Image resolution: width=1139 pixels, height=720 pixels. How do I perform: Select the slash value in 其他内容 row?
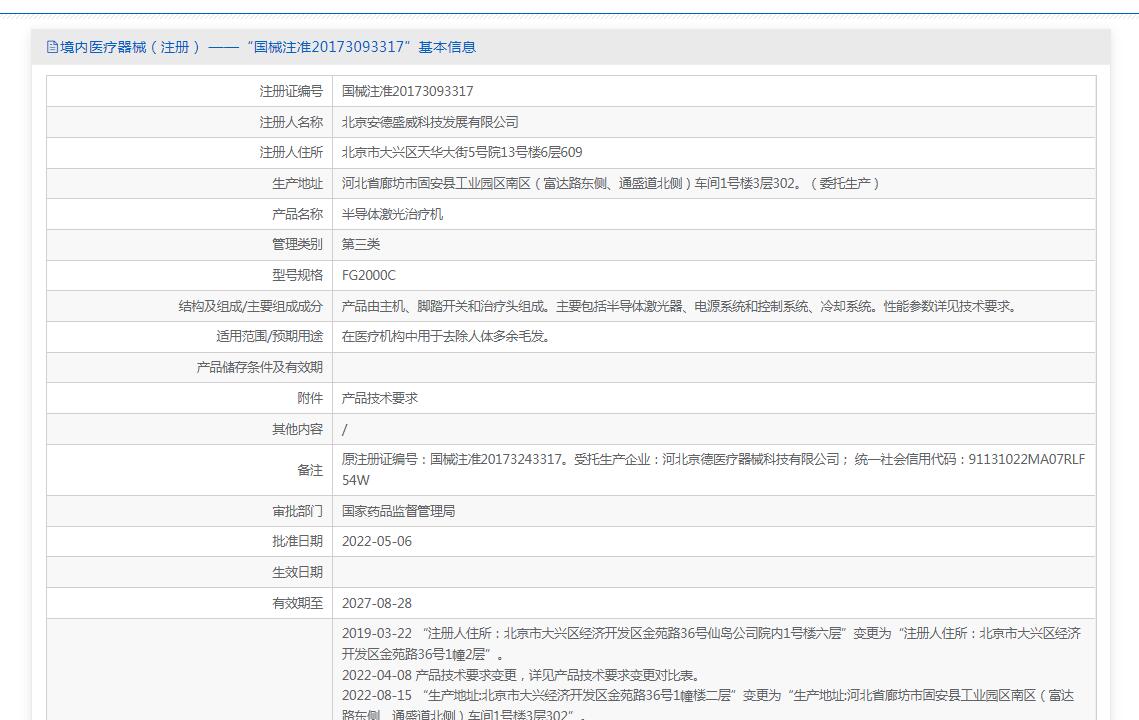344,430
